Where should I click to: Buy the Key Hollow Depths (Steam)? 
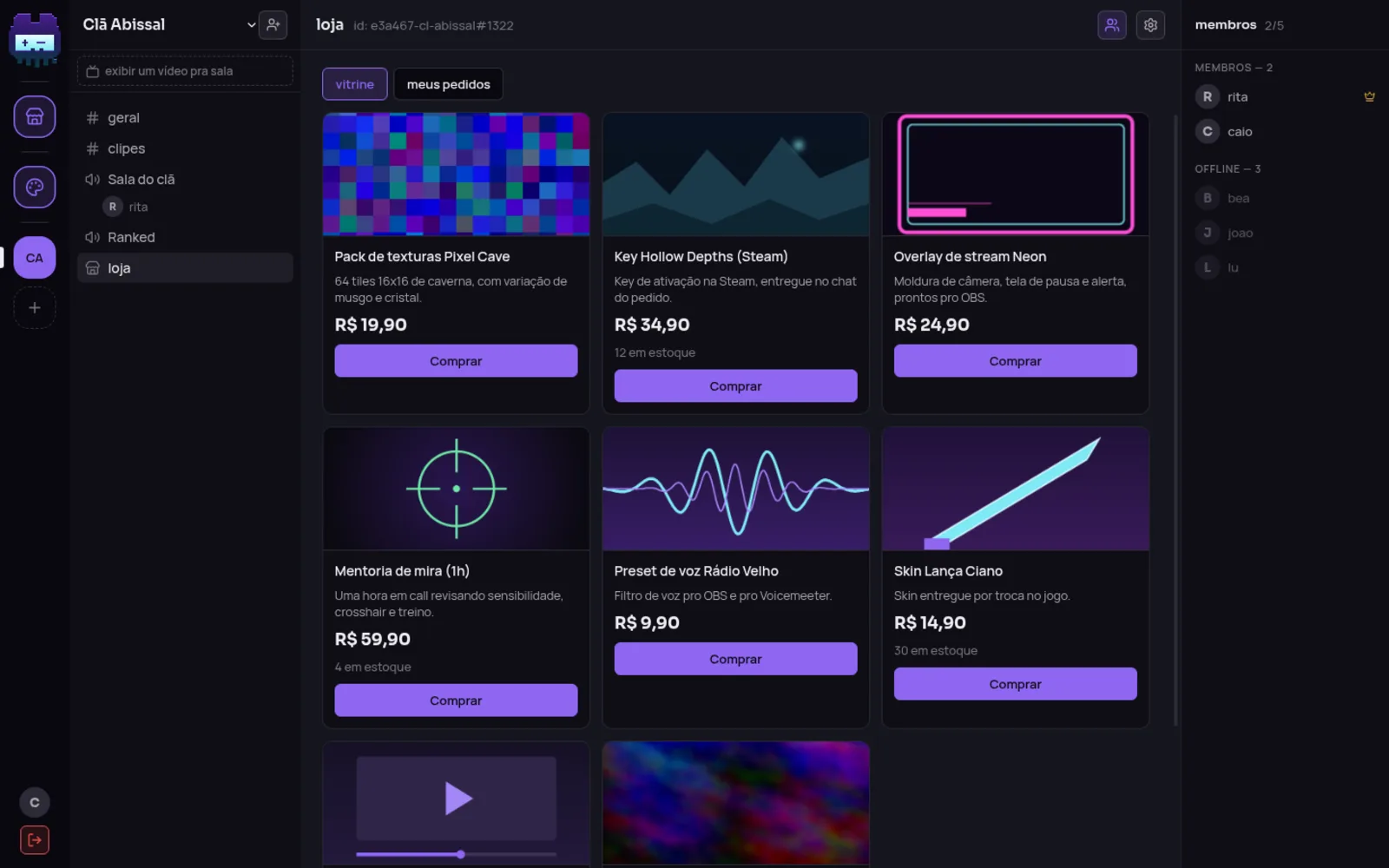click(735, 386)
